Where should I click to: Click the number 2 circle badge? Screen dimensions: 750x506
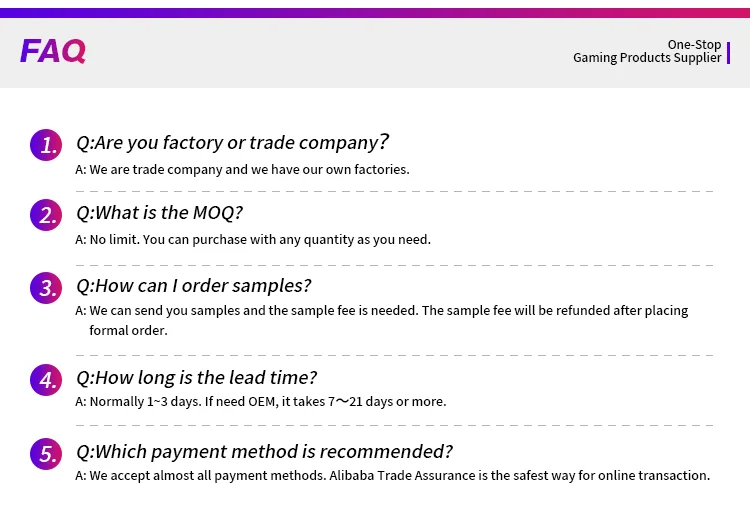(46, 215)
